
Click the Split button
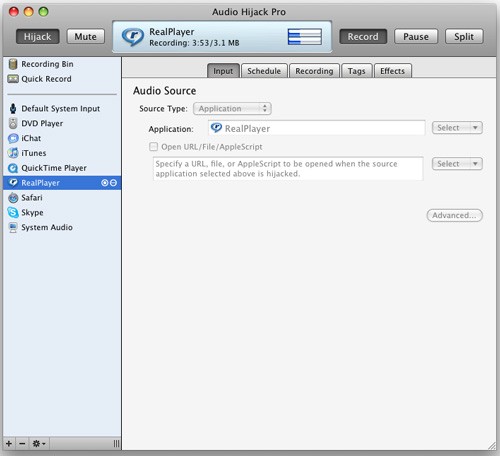[x=464, y=36]
